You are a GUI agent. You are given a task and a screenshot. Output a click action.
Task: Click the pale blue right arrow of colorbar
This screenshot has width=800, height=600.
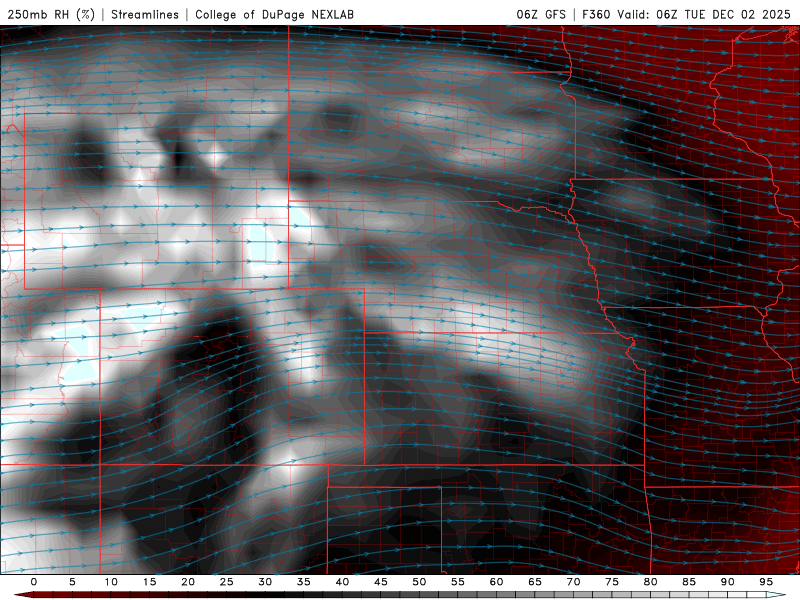pyautogui.click(x=777, y=595)
